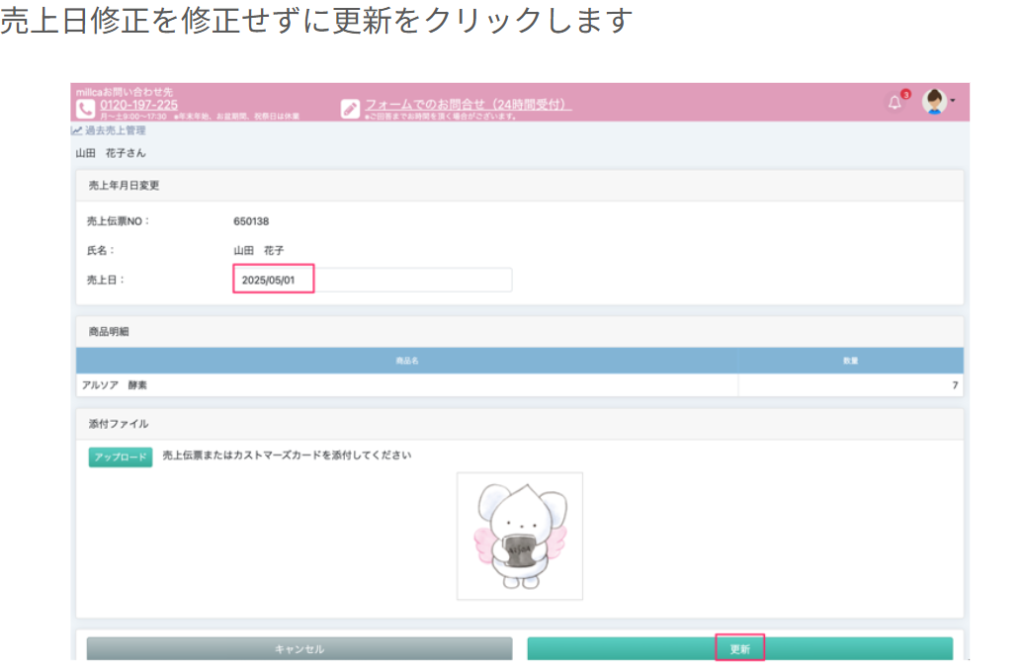Click the 商品名 column header
The image size is (1024, 669).
(407, 360)
